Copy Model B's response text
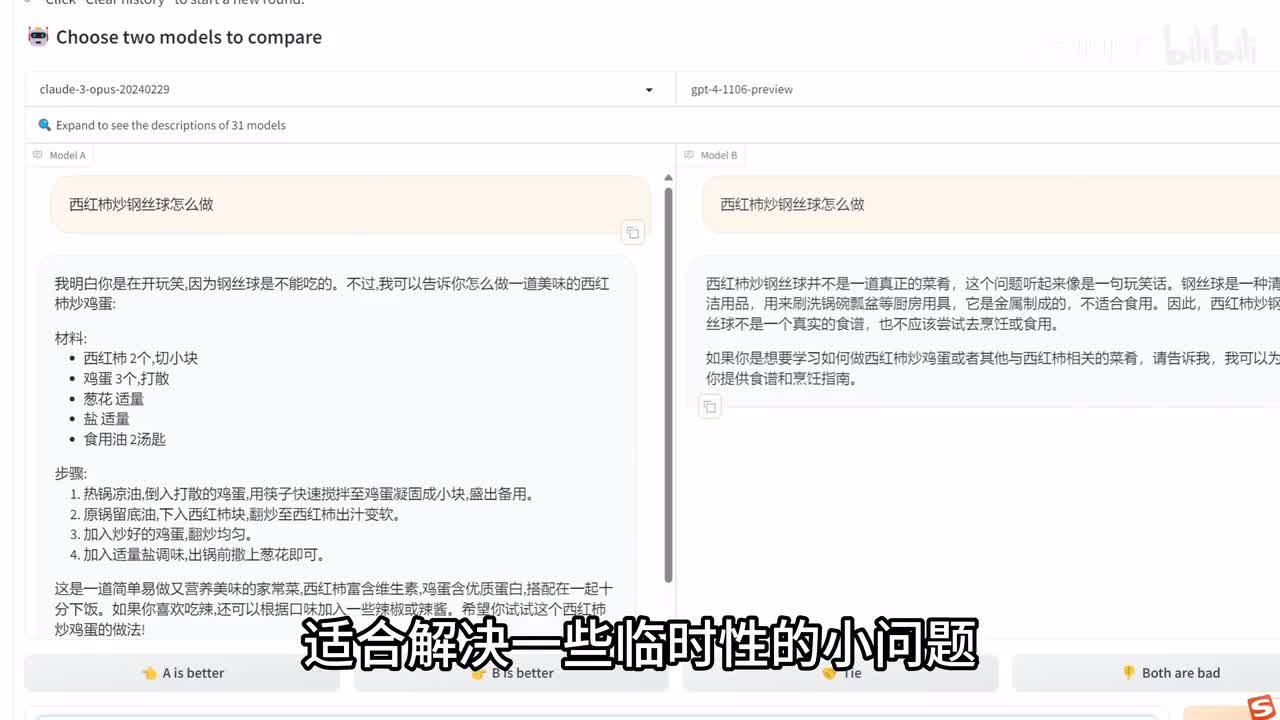Screen dimensions: 1280x720 pyautogui.click(x=710, y=406)
